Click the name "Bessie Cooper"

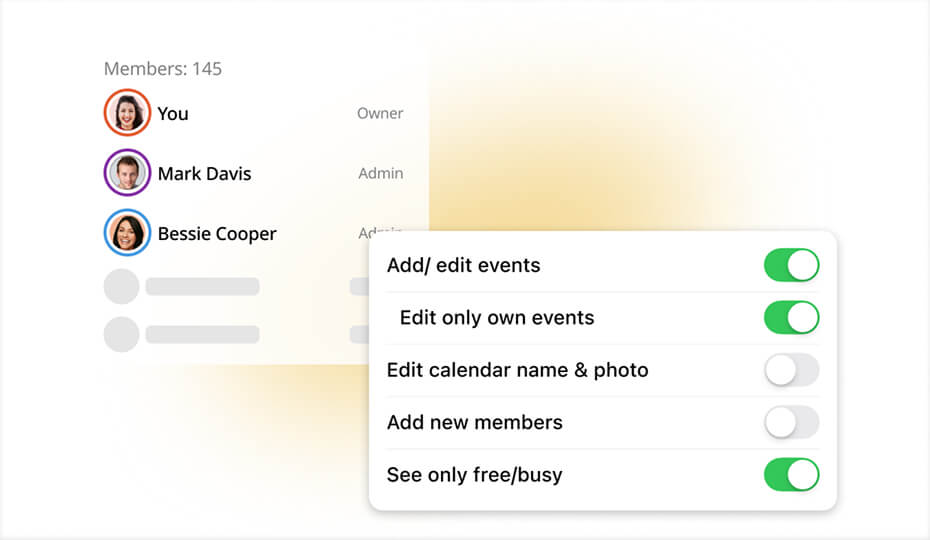click(x=217, y=234)
